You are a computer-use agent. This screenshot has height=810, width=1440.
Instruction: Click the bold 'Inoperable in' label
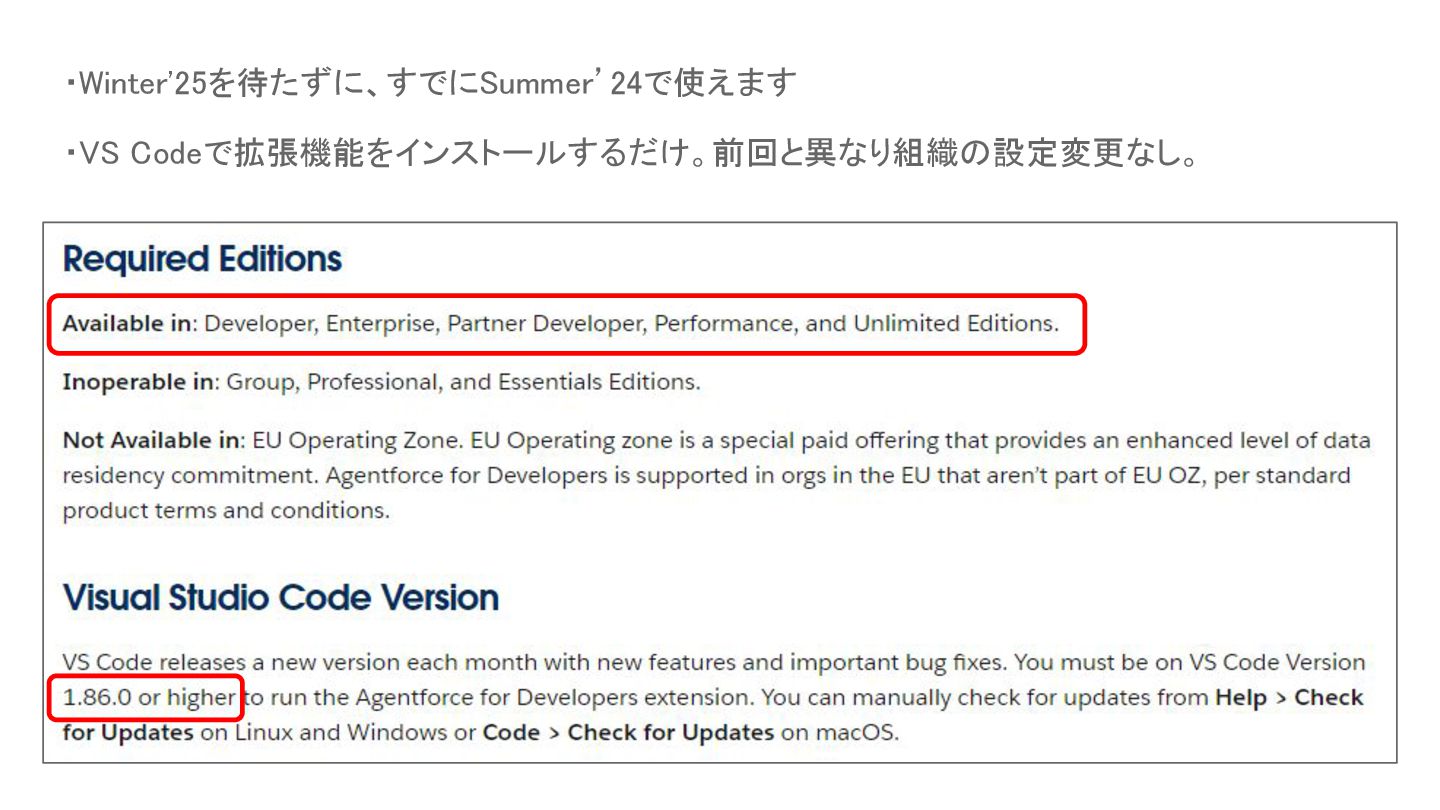138,382
